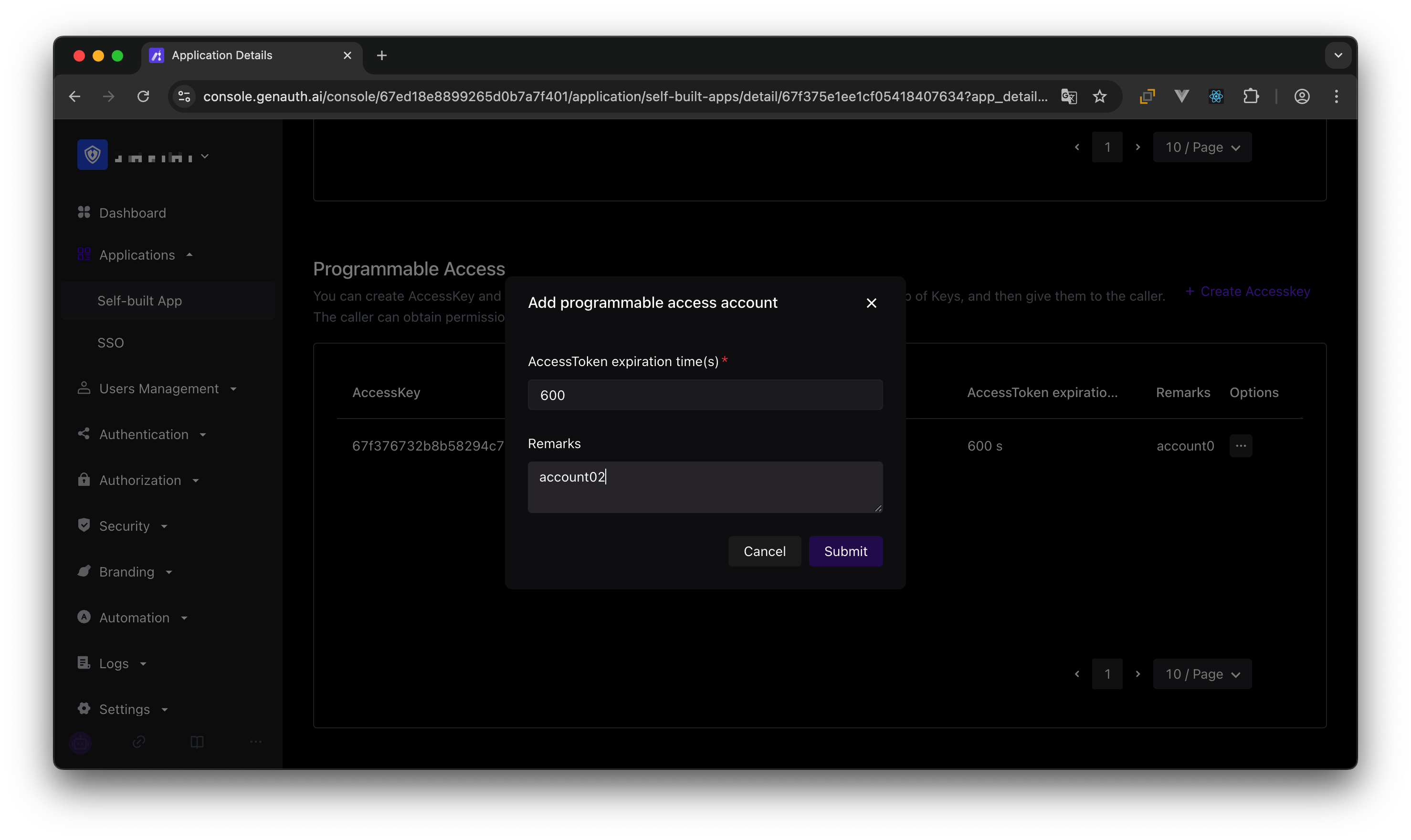Open the docs book icon in sidebar footer
The image size is (1411, 840).
click(x=197, y=742)
